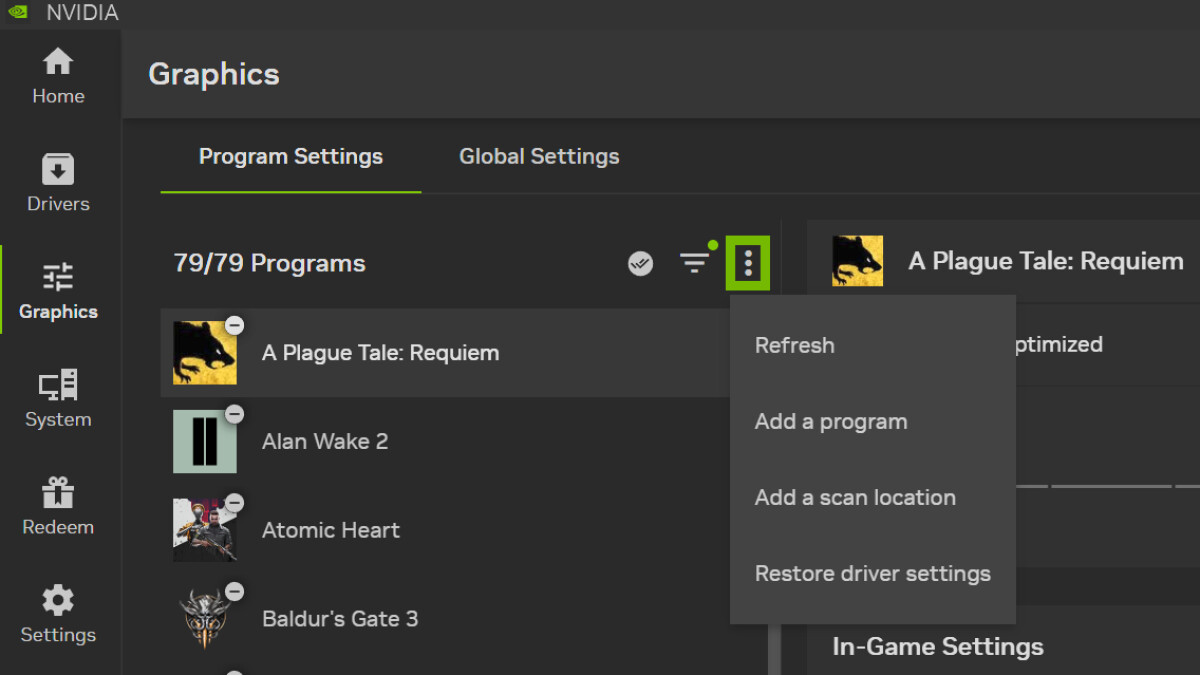Viewport: 1200px width, 675px height.
Task: Expand the In-Game Settings section
Action: tap(937, 646)
